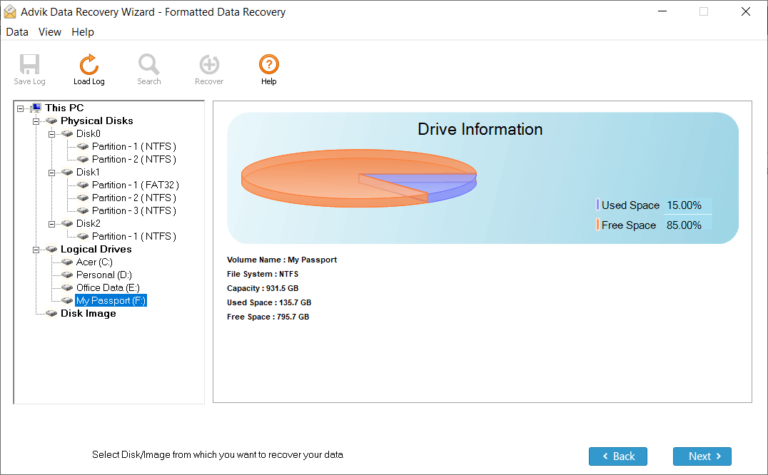768x475 pixels.
Task: Open the View menu
Action: (50, 32)
